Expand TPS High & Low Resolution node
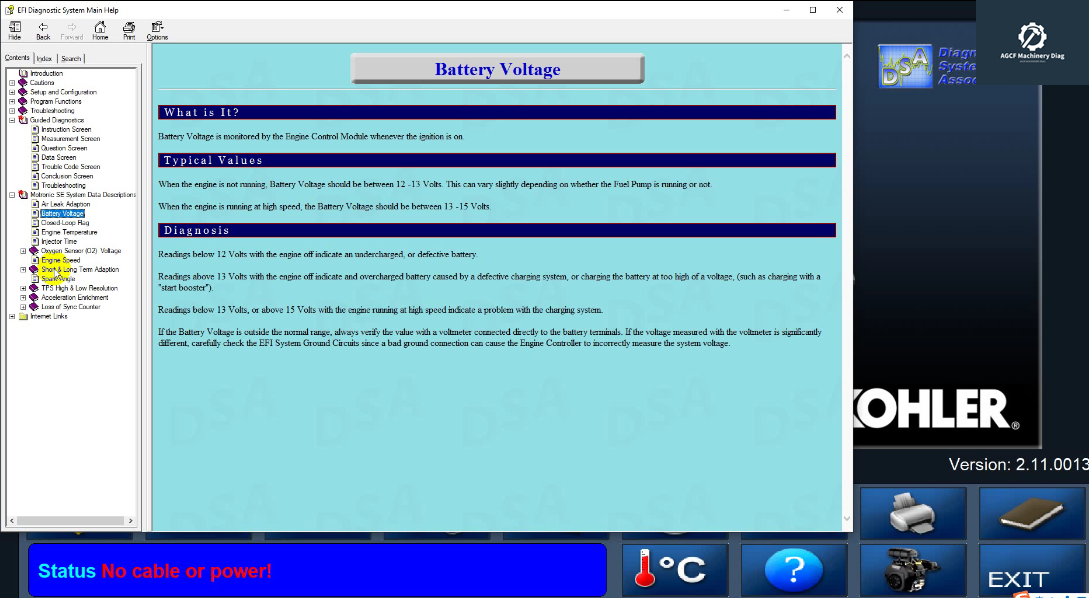 click(24, 288)
